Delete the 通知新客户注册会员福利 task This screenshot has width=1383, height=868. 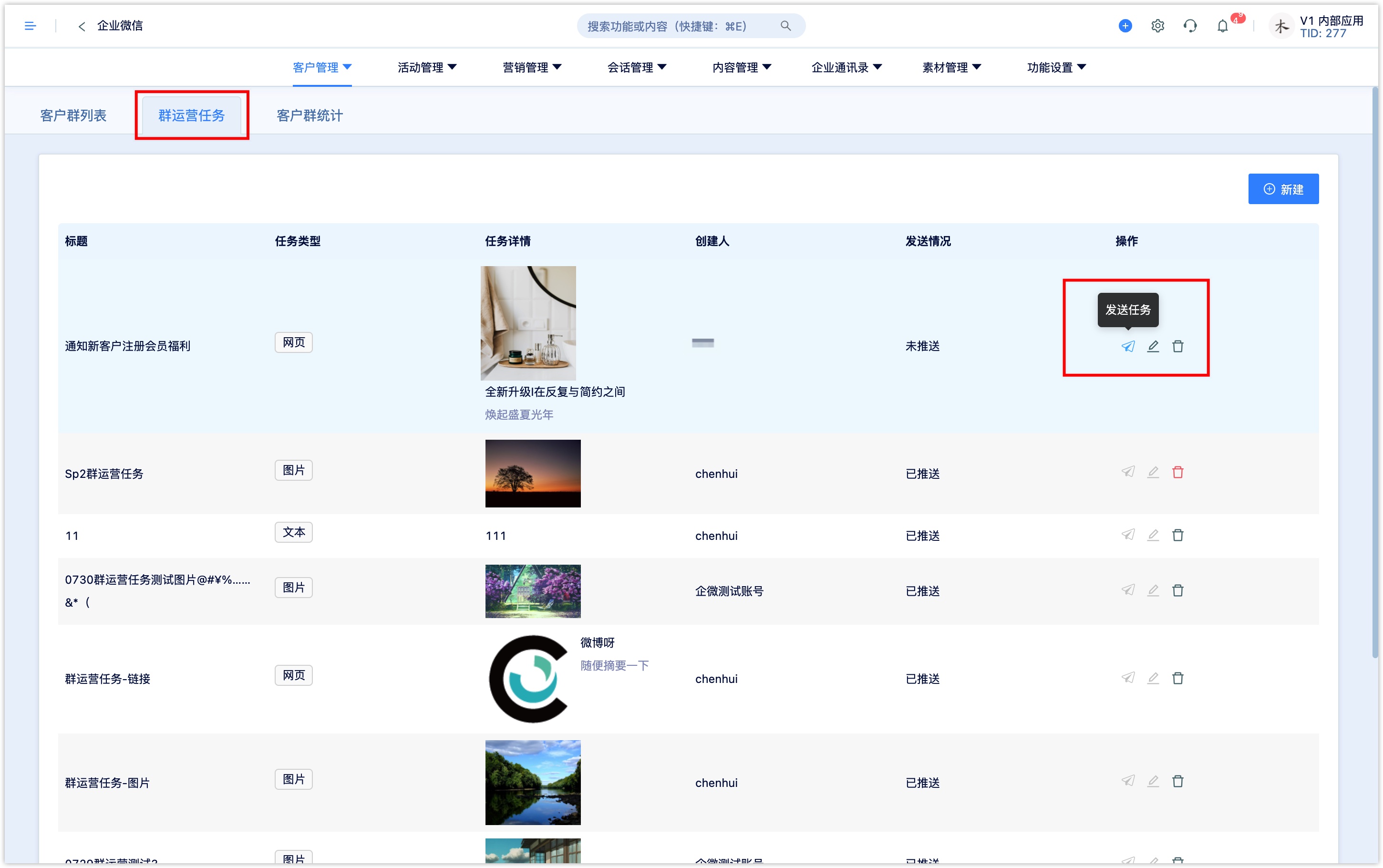coord(1177,346)
